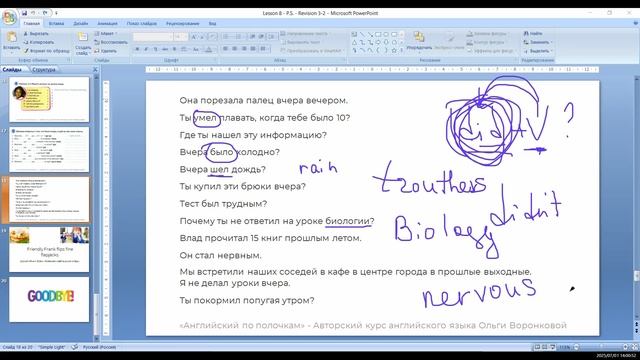Clear all text formatting icon
Image resolution: width=640 pixels, height=360 pixels.
(213, 37)
